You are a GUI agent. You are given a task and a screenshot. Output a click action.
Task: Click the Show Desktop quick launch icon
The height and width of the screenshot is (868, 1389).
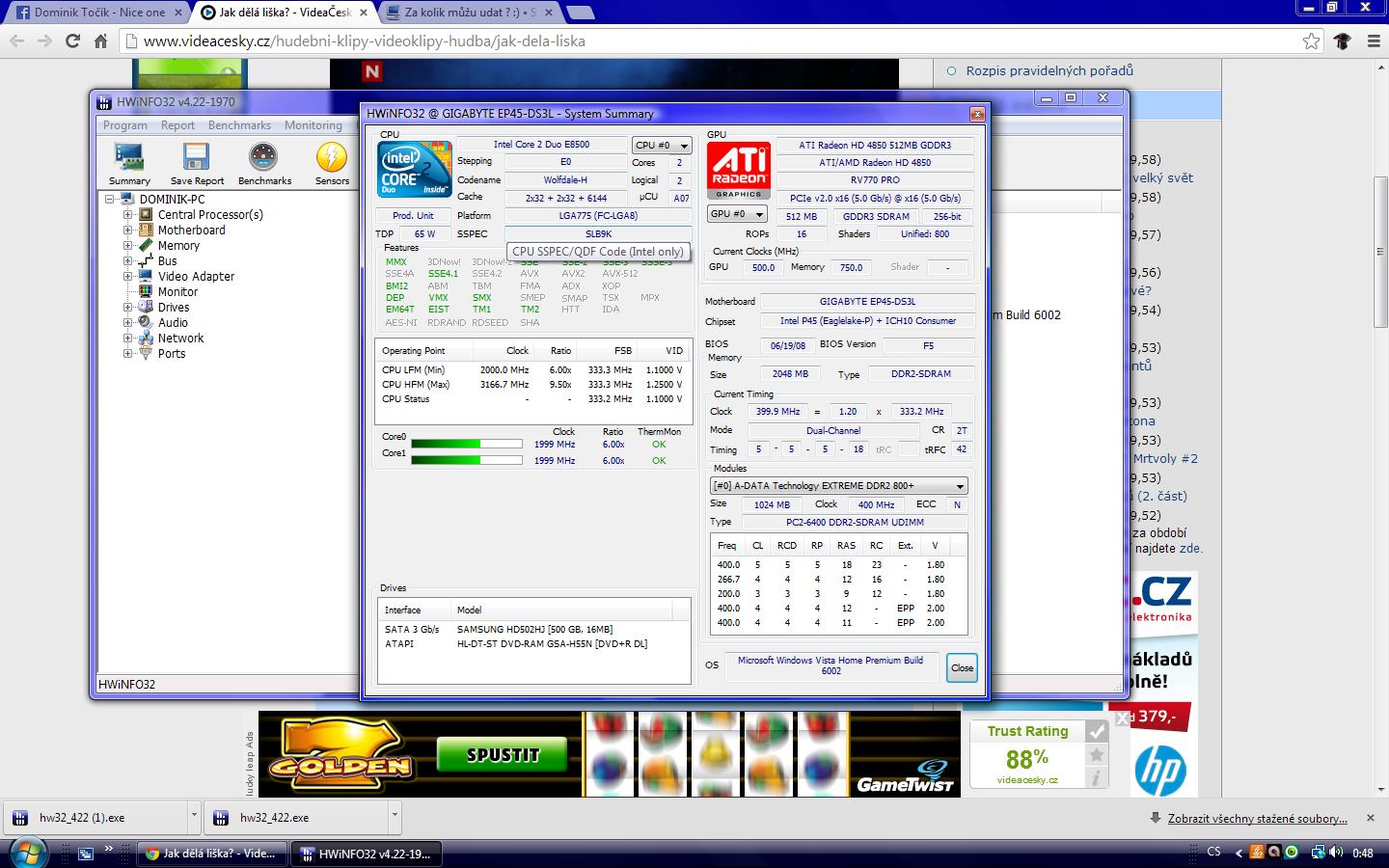[86, 854]
